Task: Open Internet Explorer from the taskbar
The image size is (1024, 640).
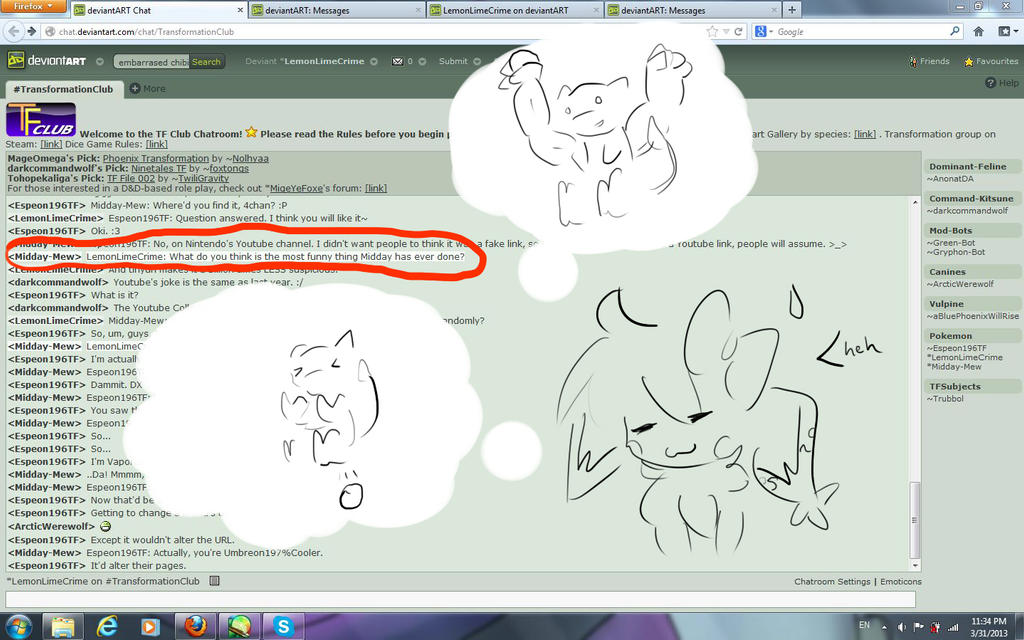Action: tap(106, 626)
